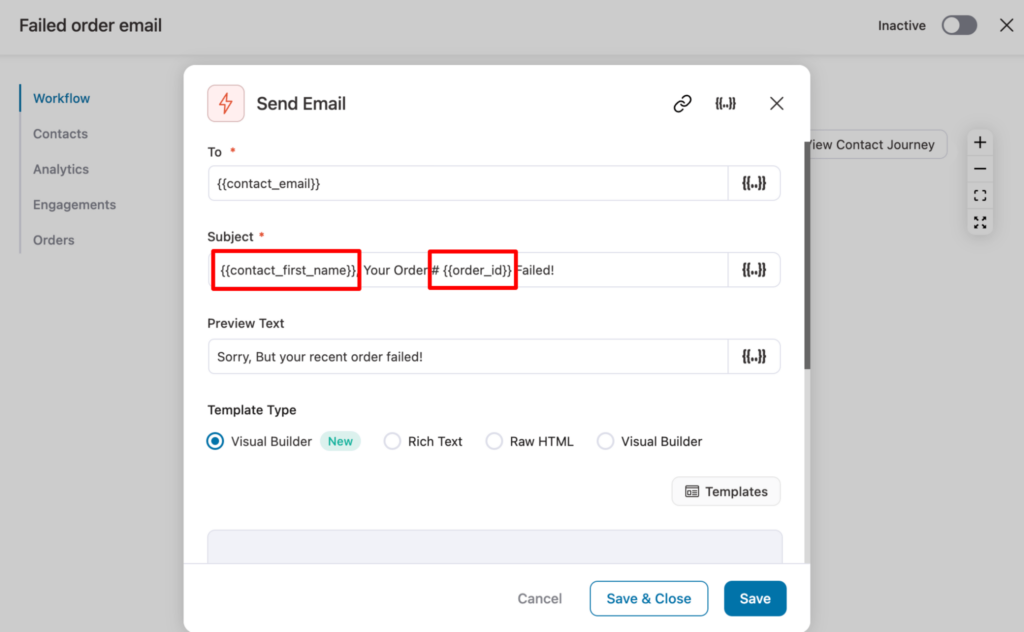Image resolution: width=1024 pixels, height=632 pixels.
Task: Go to the Engagements sidebar tab
Action: tap(74, 205)
